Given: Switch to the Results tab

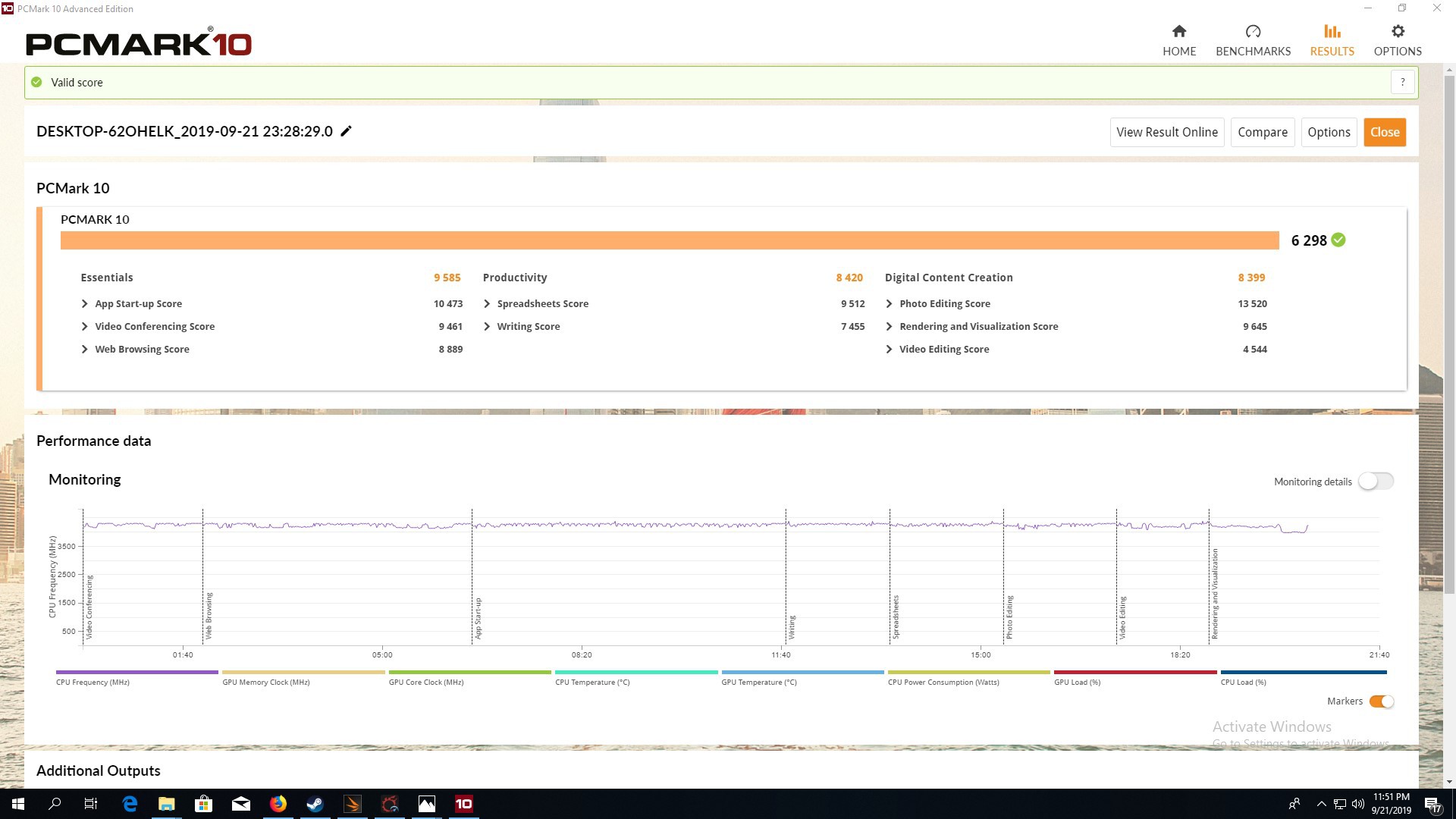Looking at the screenshot, I should [x=1332, y=40].
